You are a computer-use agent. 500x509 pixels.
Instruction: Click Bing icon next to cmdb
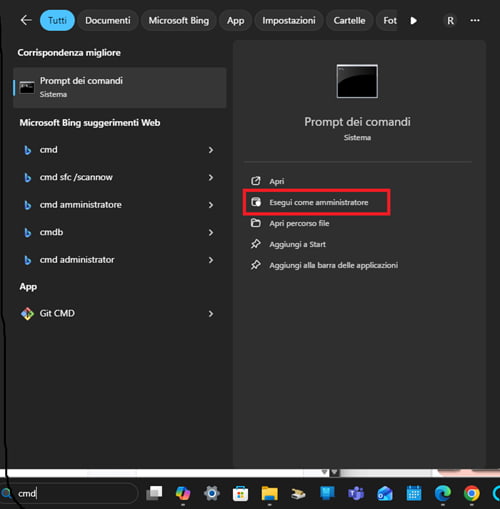click(x=28, y=232)
